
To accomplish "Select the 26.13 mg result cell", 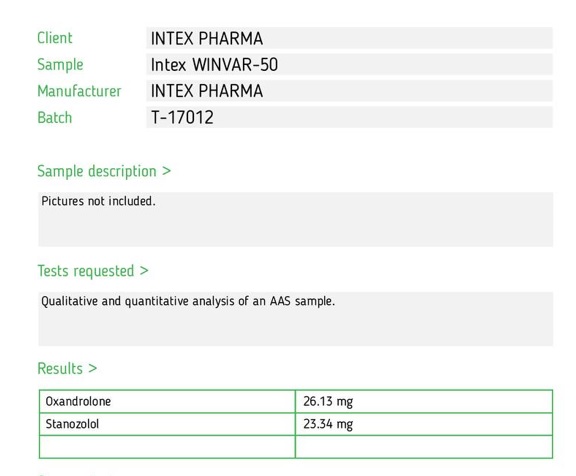I will (x=424, y=401).
